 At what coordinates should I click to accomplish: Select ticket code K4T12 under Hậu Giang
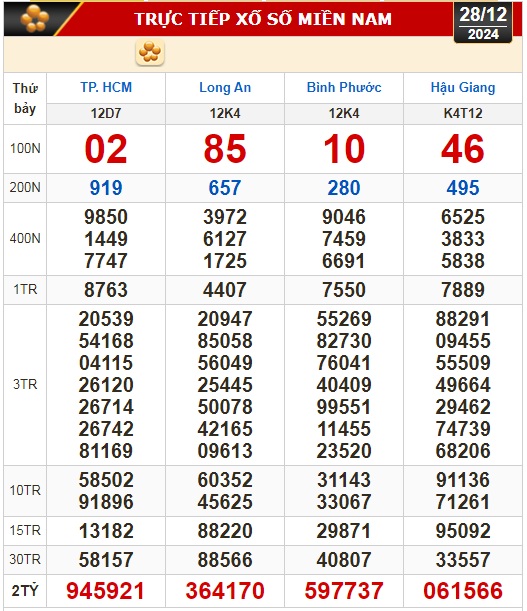tap(463, 113)
